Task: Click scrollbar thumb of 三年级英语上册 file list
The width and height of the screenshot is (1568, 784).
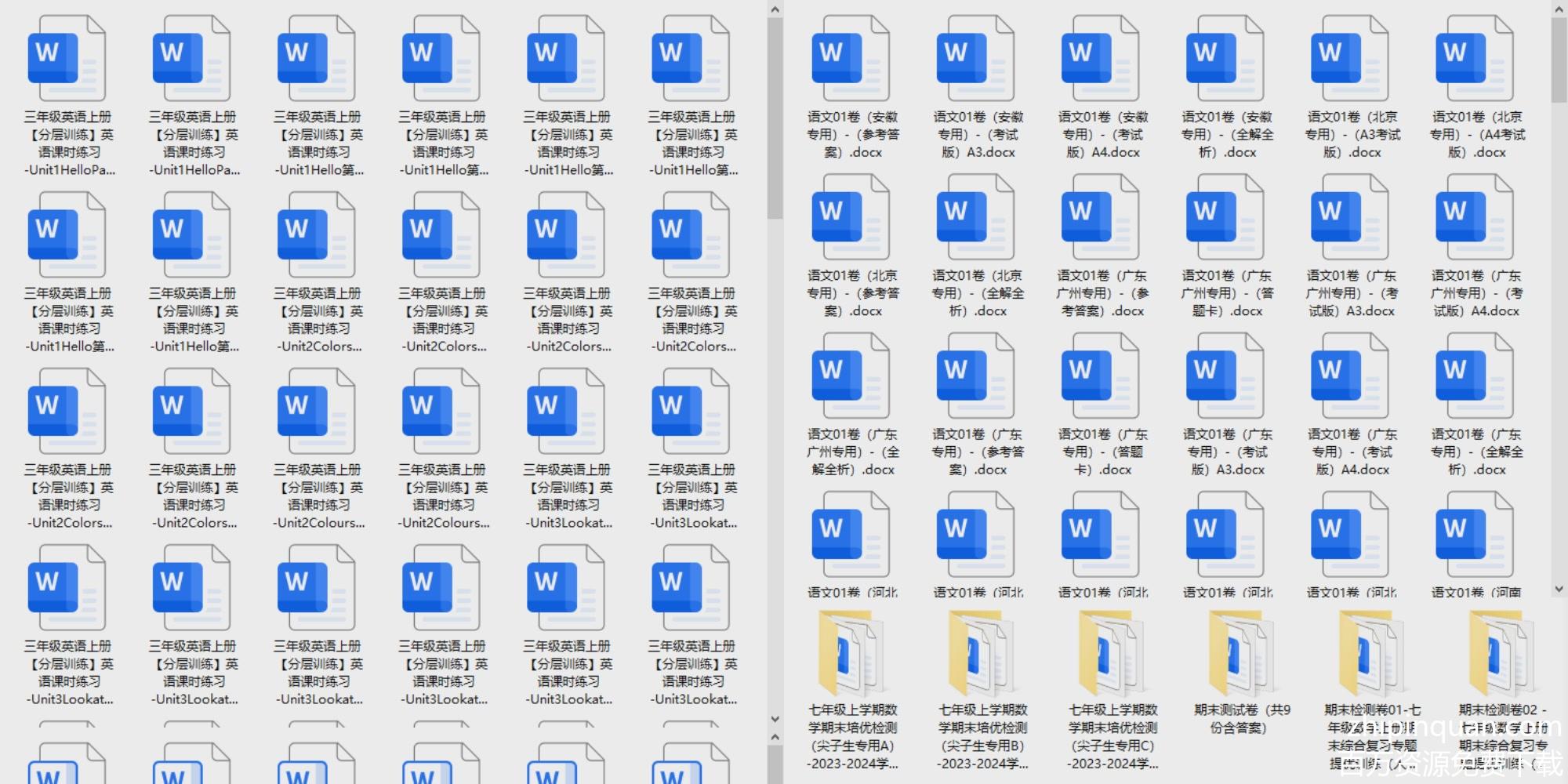Action: pos(775,118)
